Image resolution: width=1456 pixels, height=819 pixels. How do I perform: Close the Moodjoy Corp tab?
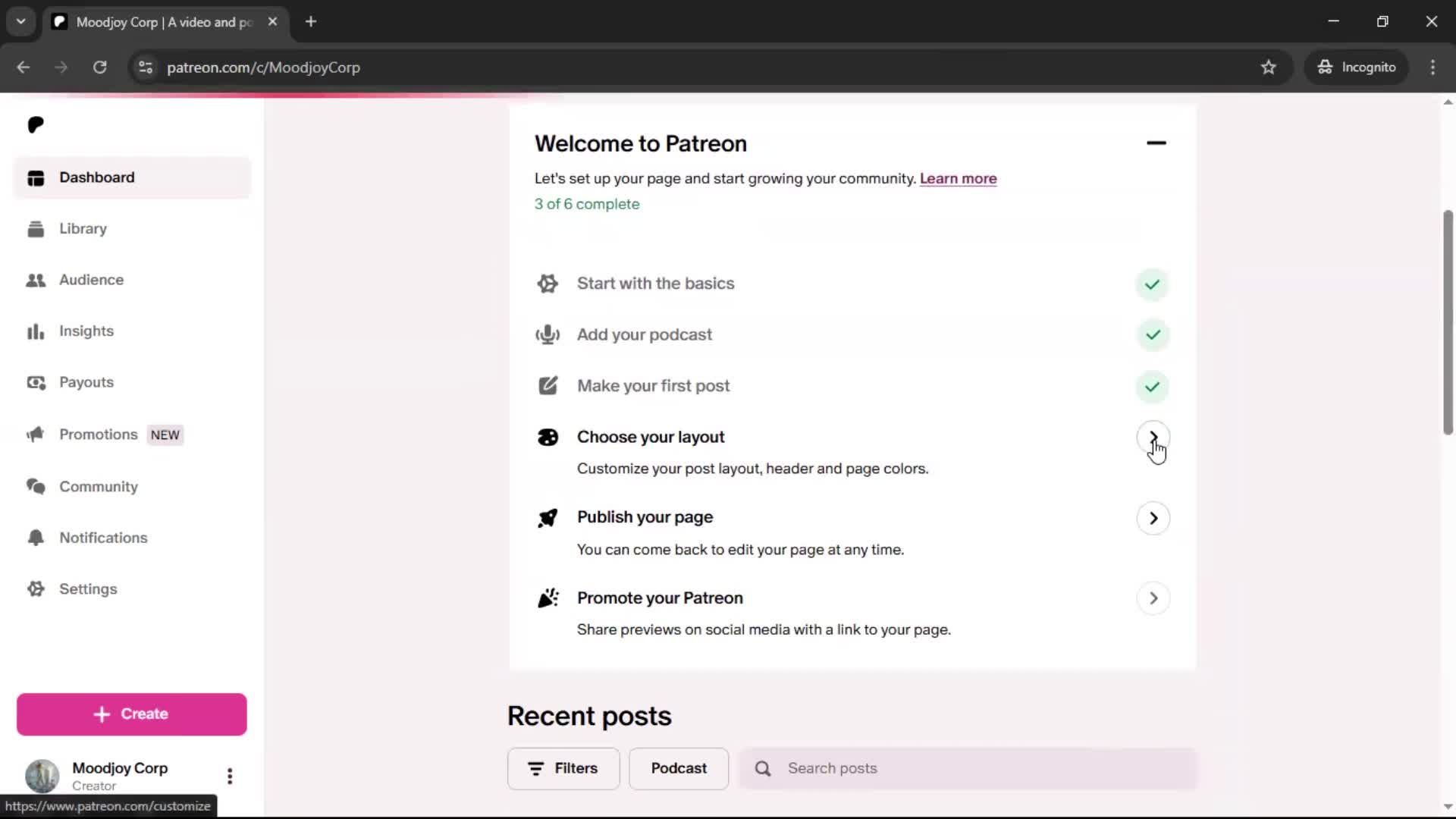[272, 22]
